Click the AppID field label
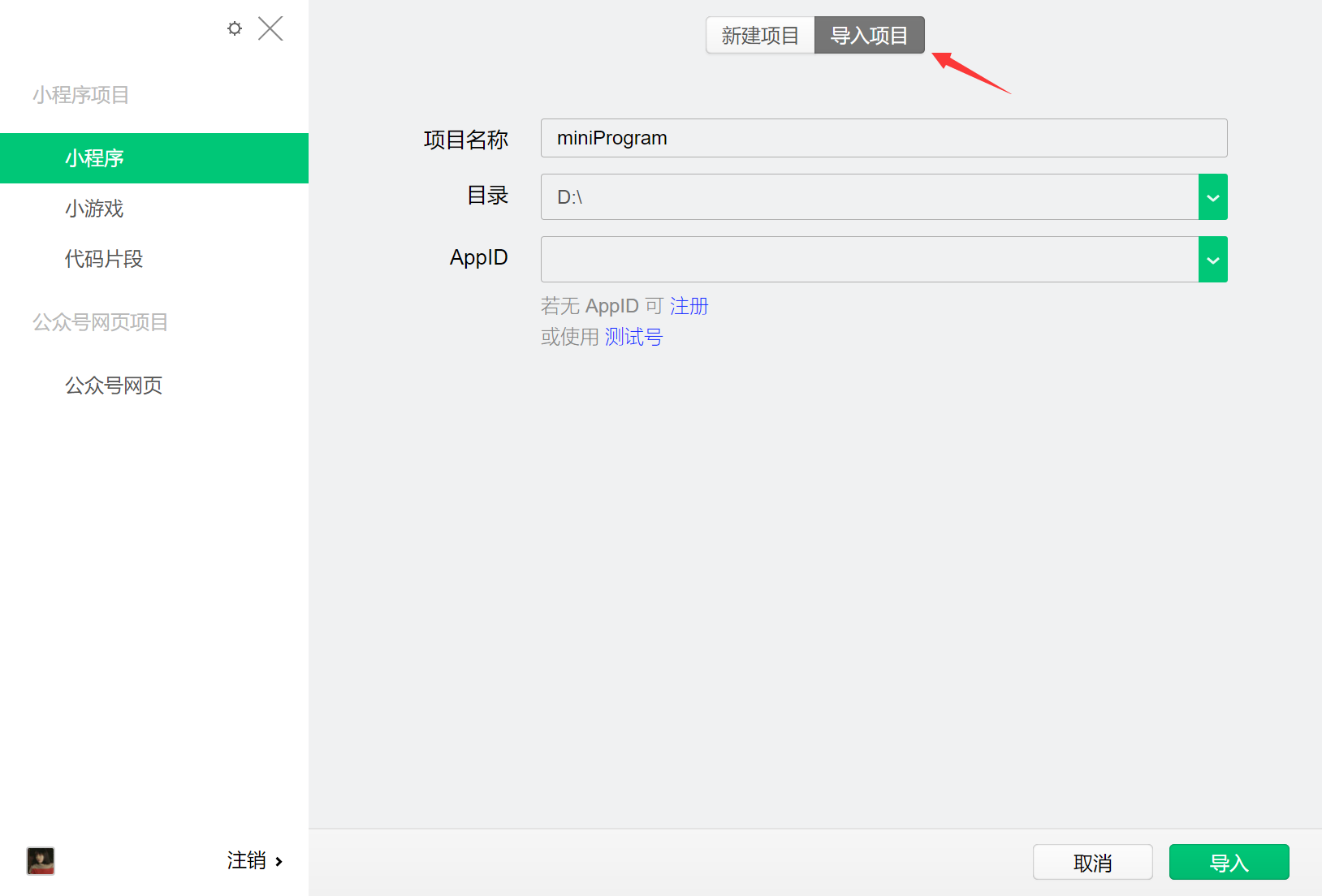Image resolution: width=1322 pixels, height=896 pixels. click(479, 257)
